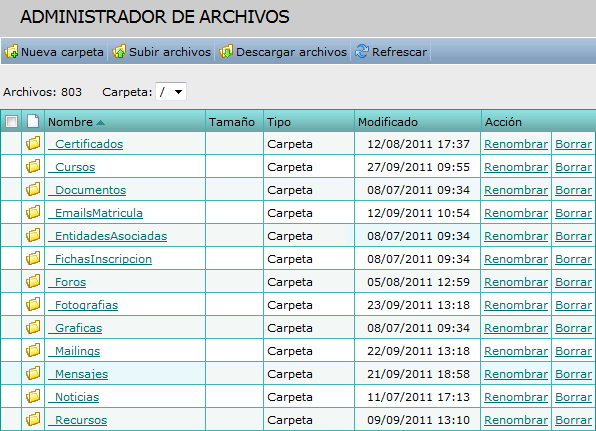Open the _EmailsMatricula folder link

click(95, 213)
